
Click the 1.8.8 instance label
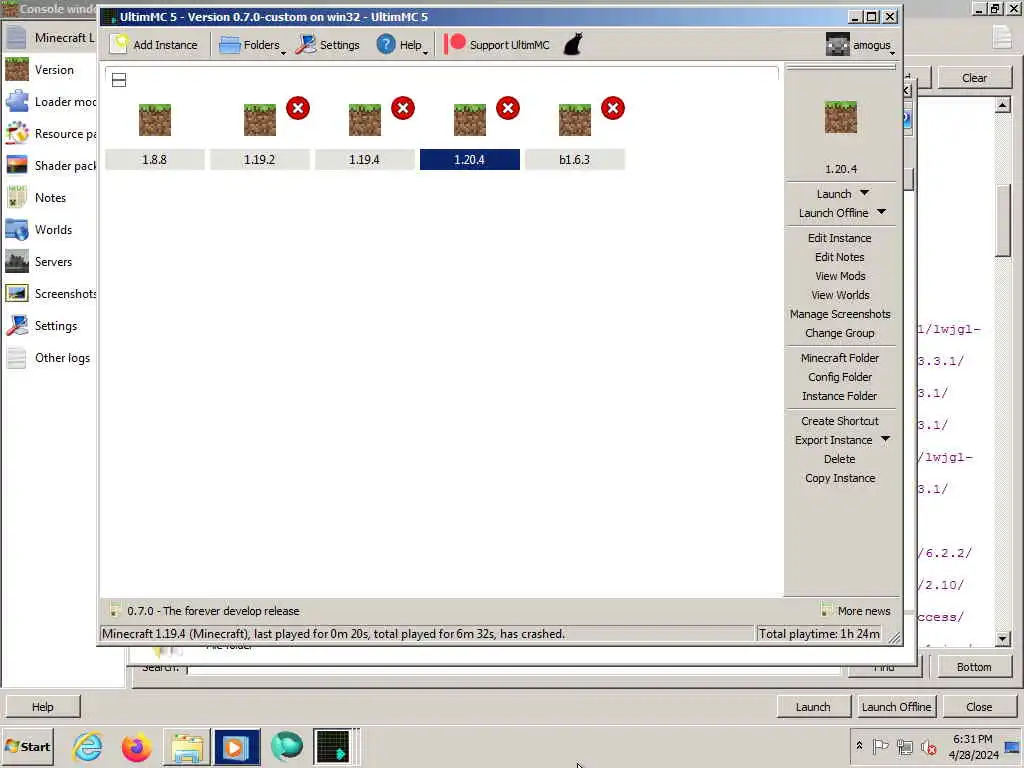(x=155, y=159)
